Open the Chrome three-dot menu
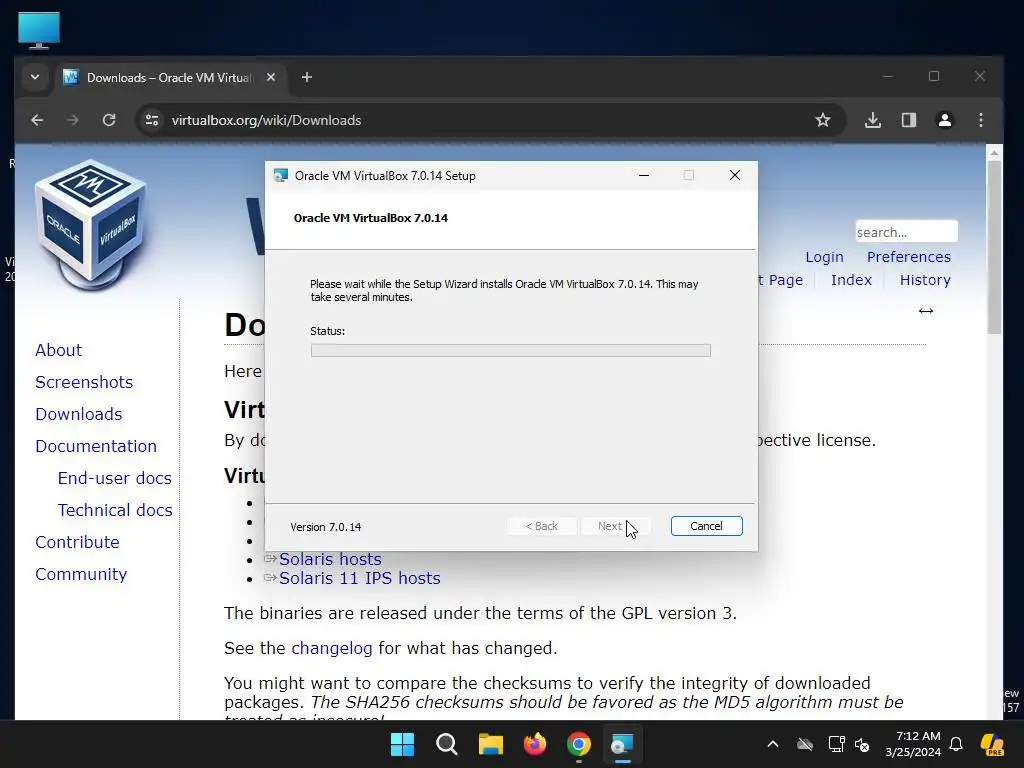1024x768 pixels. 981,120
